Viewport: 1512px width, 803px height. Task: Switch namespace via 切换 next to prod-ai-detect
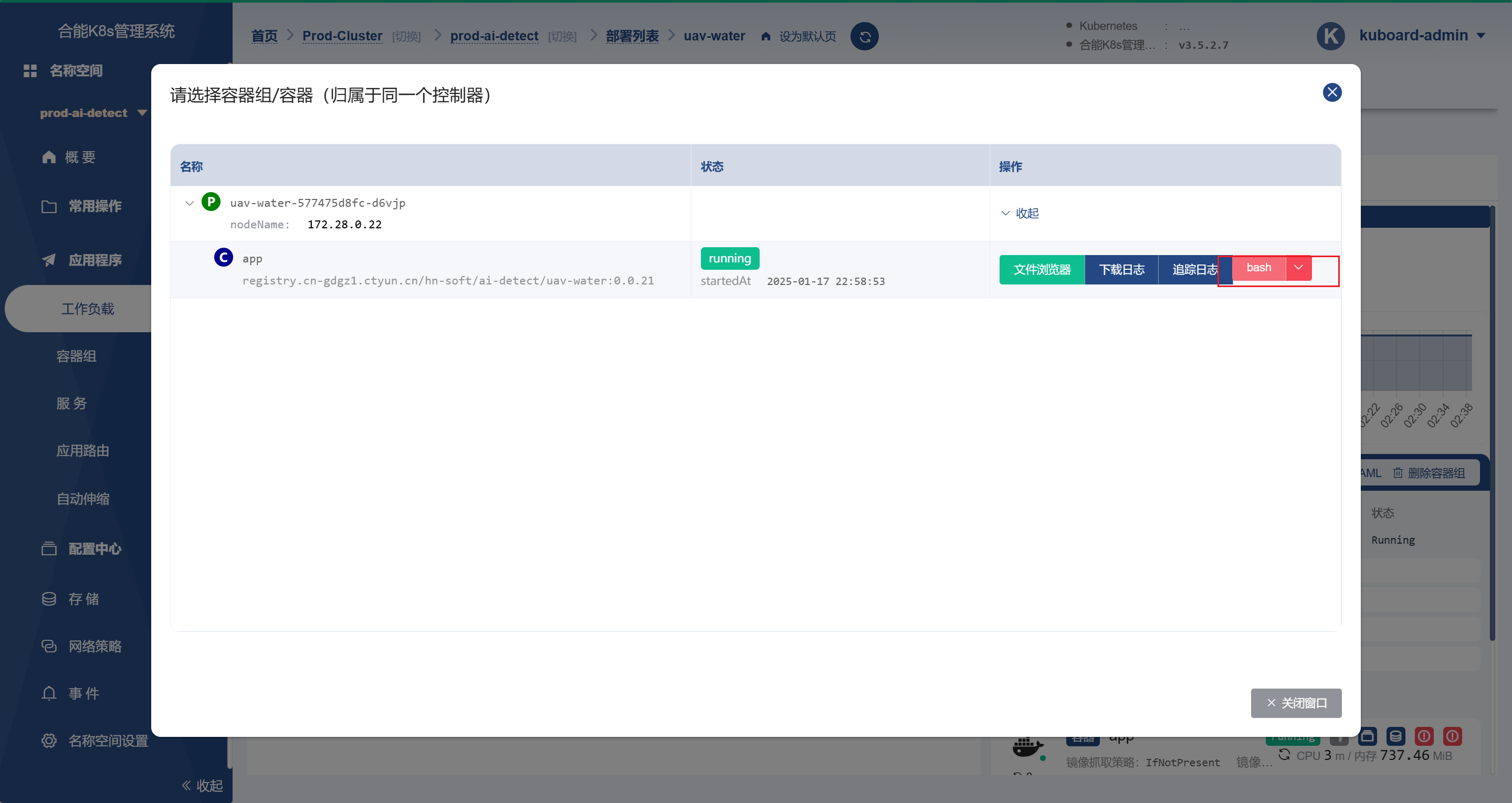pos(562,36)
